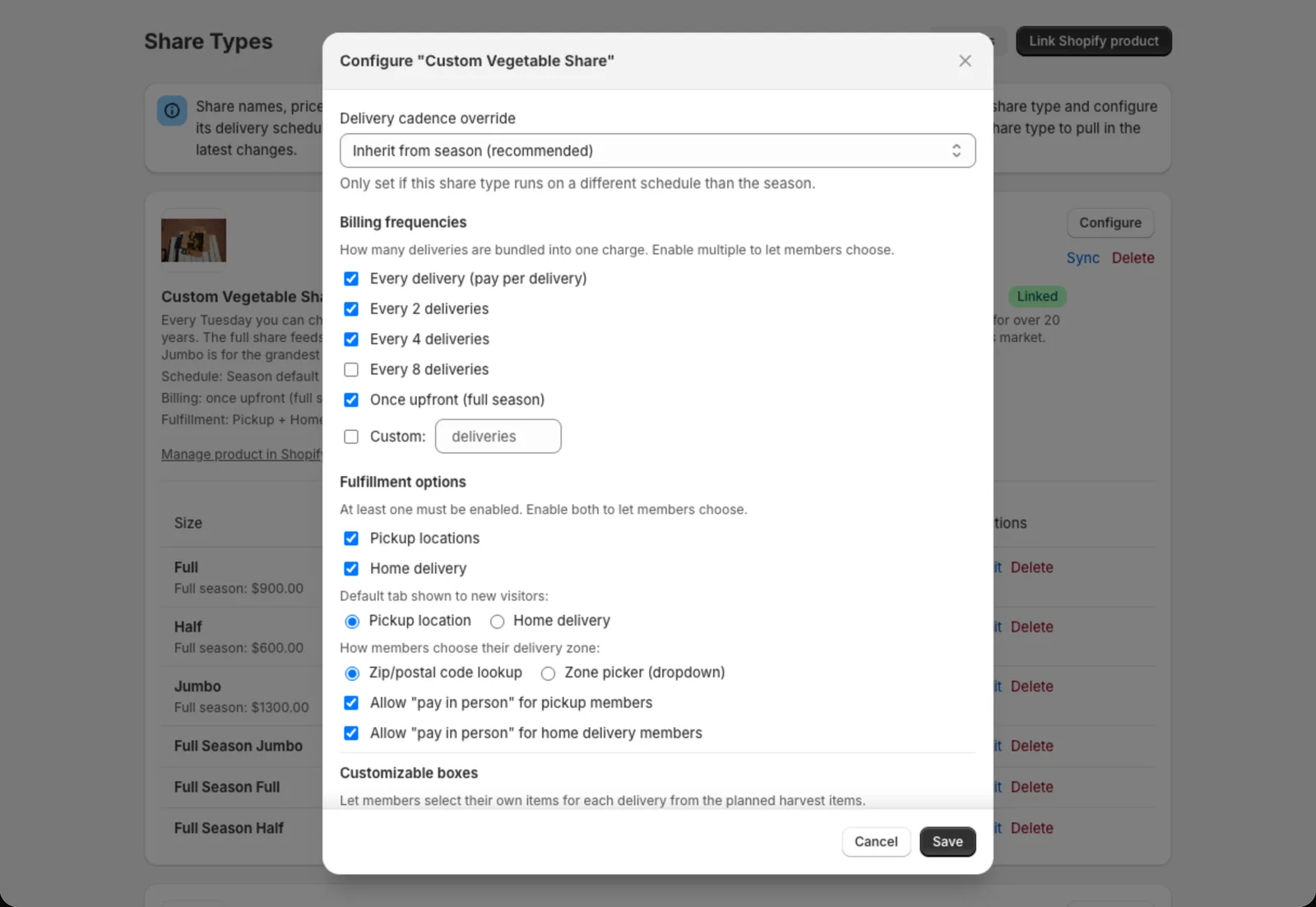Delete the Jumbo size row
The height and width of the screenshot is (907, 1316).
pos(1031,687)
